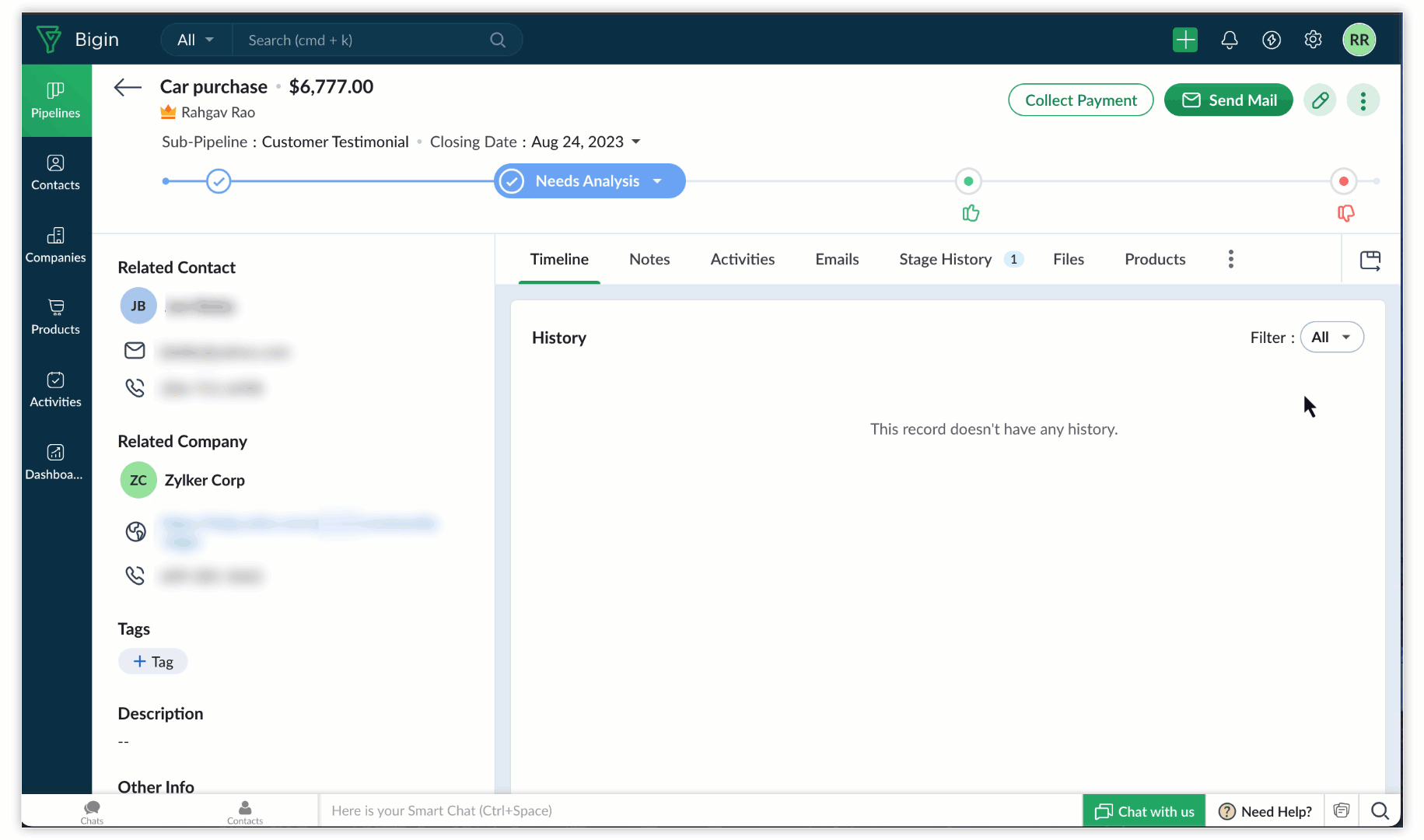This screenshot has width=1424, height=840.
Task: Mark deal as won with thumbs-up icon
Action: tap(971, 213)
